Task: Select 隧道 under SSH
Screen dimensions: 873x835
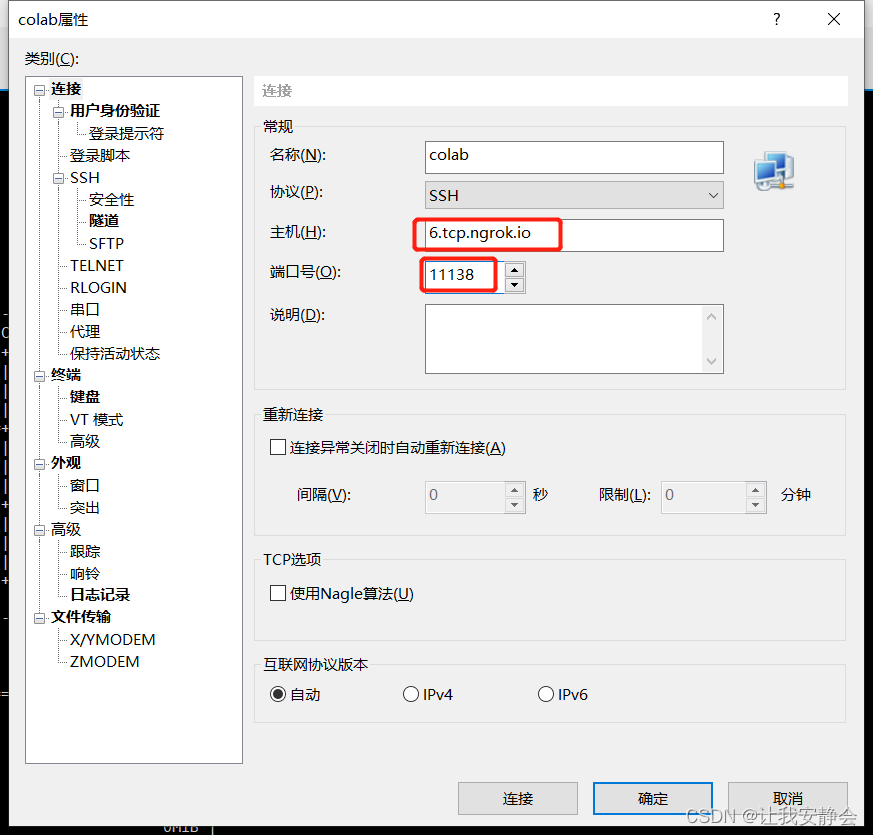Action: (104, 221)
